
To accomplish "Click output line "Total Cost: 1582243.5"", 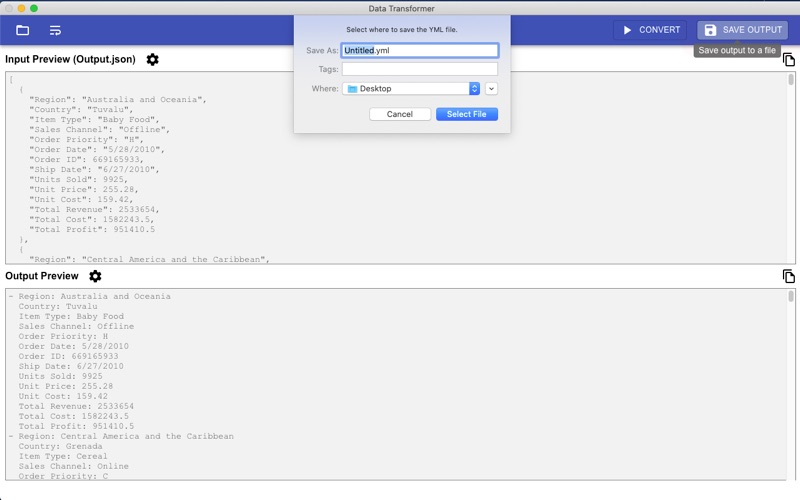I will pyautogui.click(x=73, y=416).
